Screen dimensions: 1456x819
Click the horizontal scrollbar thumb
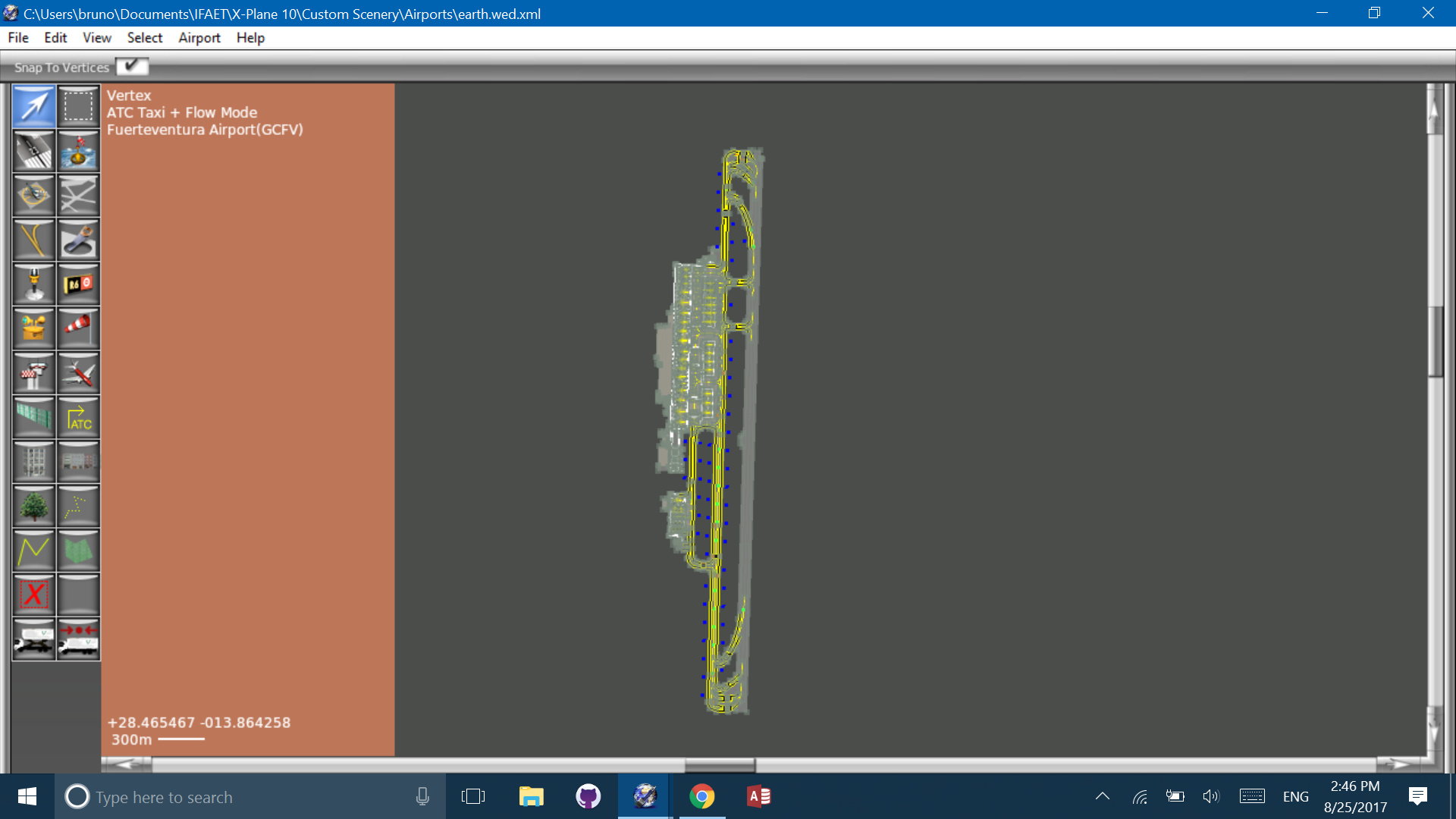[x=719, y=764]
